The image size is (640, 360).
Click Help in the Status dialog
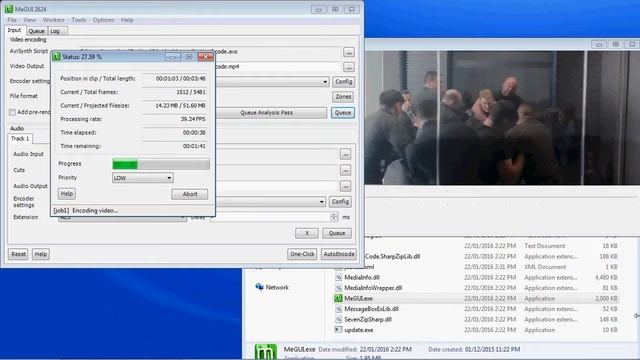tap(67, 194)
